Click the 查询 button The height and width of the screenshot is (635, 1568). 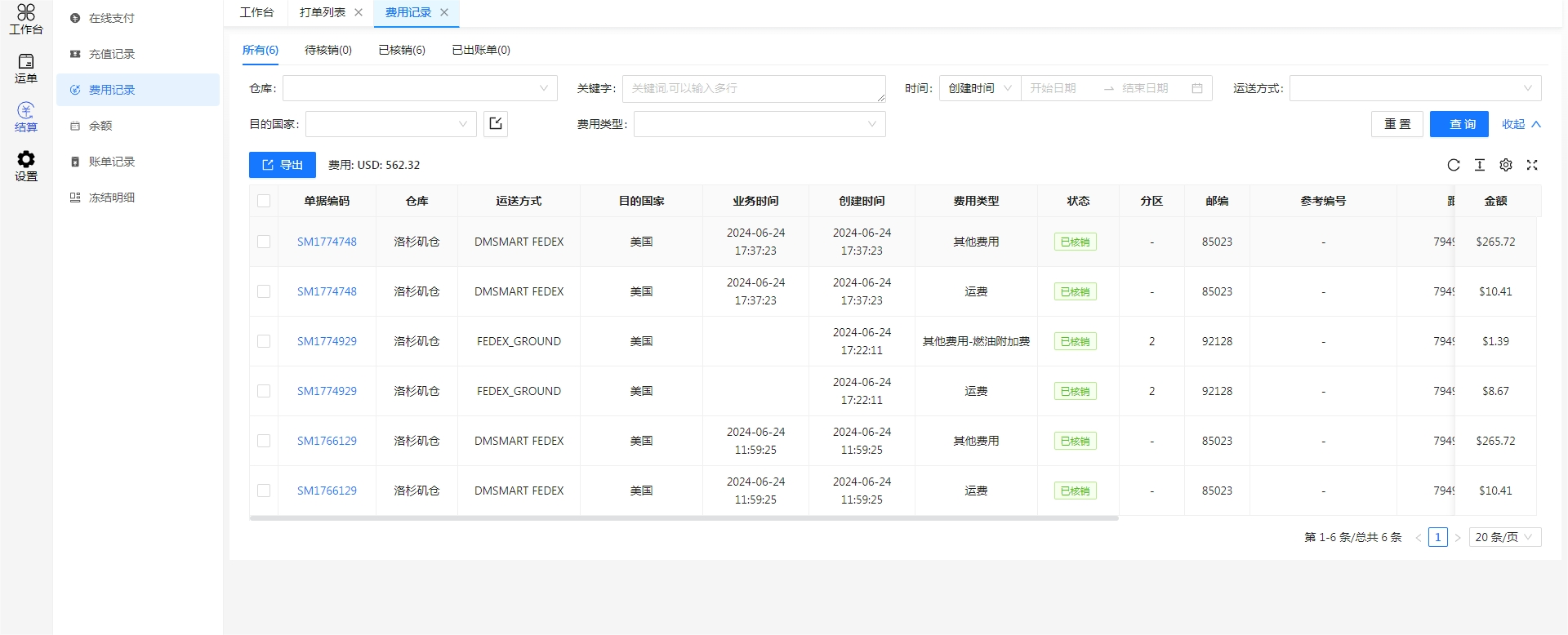click(x=1459, y=124)
